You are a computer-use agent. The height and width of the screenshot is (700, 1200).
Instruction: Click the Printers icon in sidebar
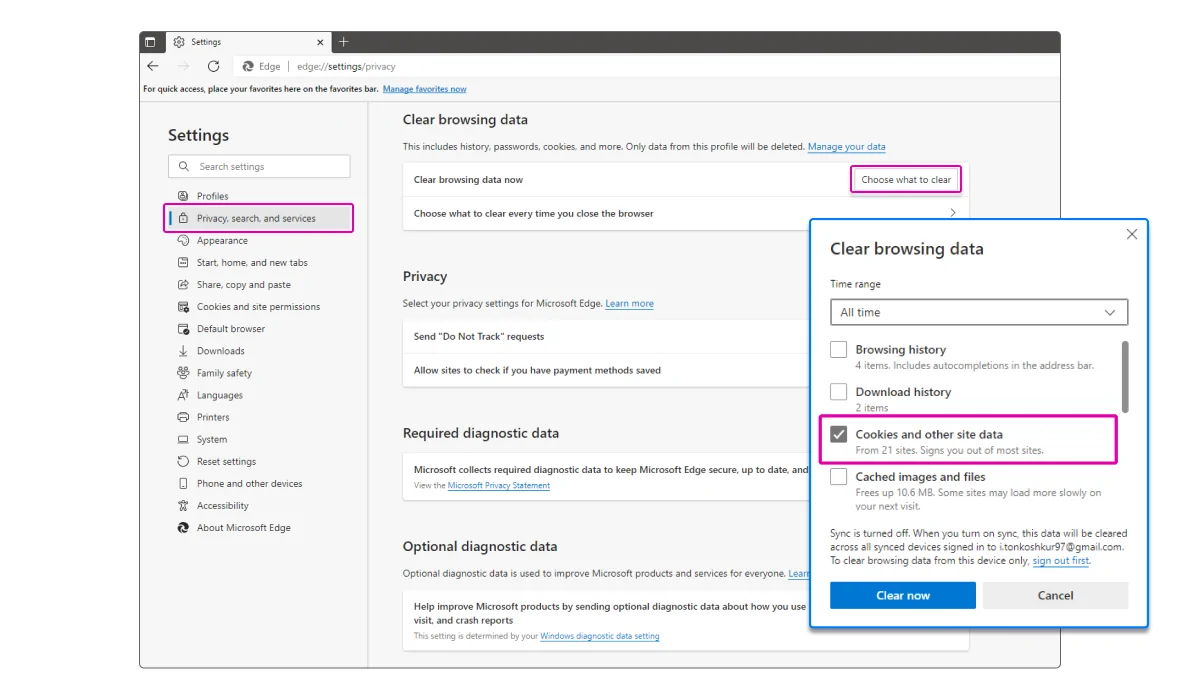pyautogui.click(x=183, y=417)
